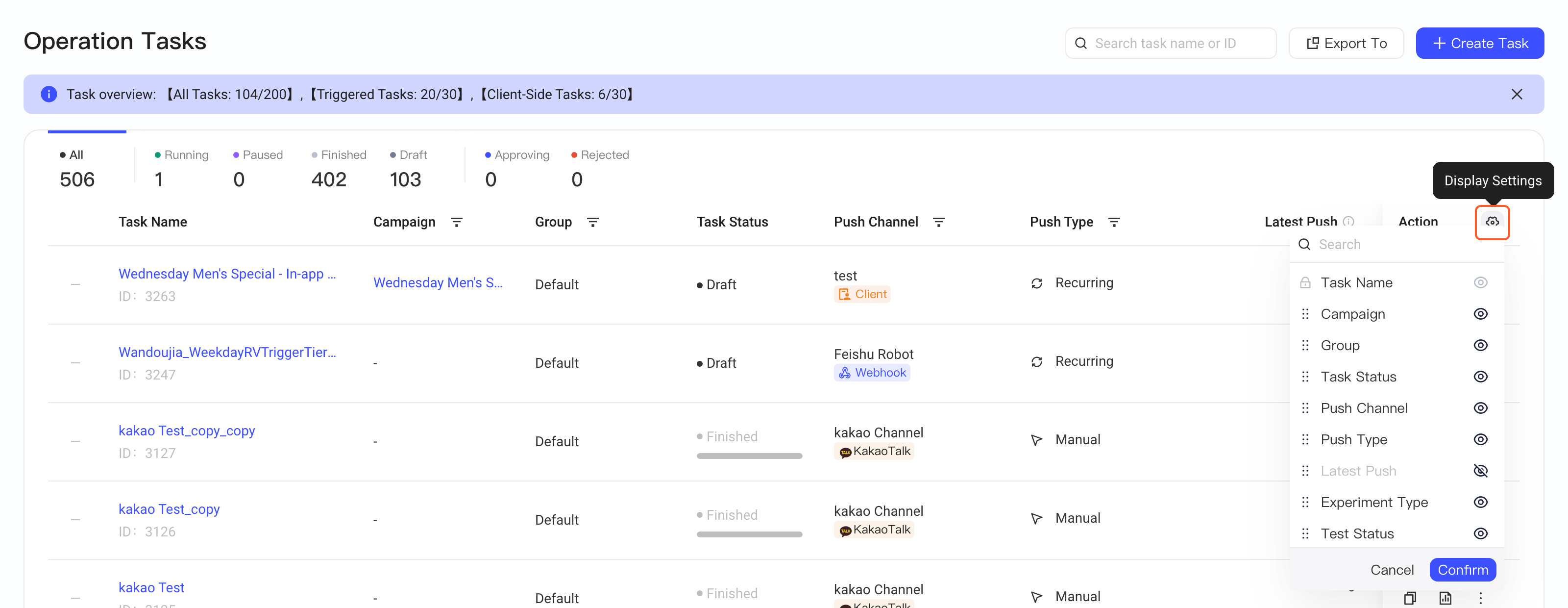Screen dimensions: 1568x608
Task: Click progress bar of kakao Test_copy
Action: click(749, 535)
